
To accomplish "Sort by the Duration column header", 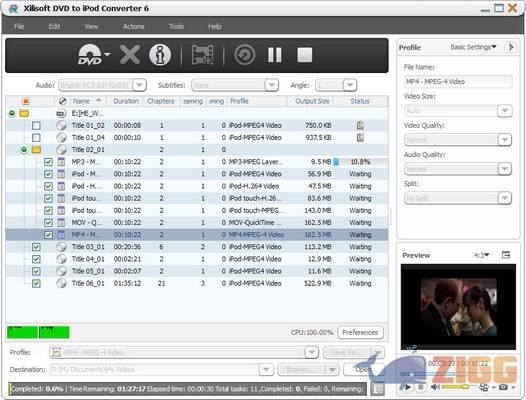I will coord(126,101).
